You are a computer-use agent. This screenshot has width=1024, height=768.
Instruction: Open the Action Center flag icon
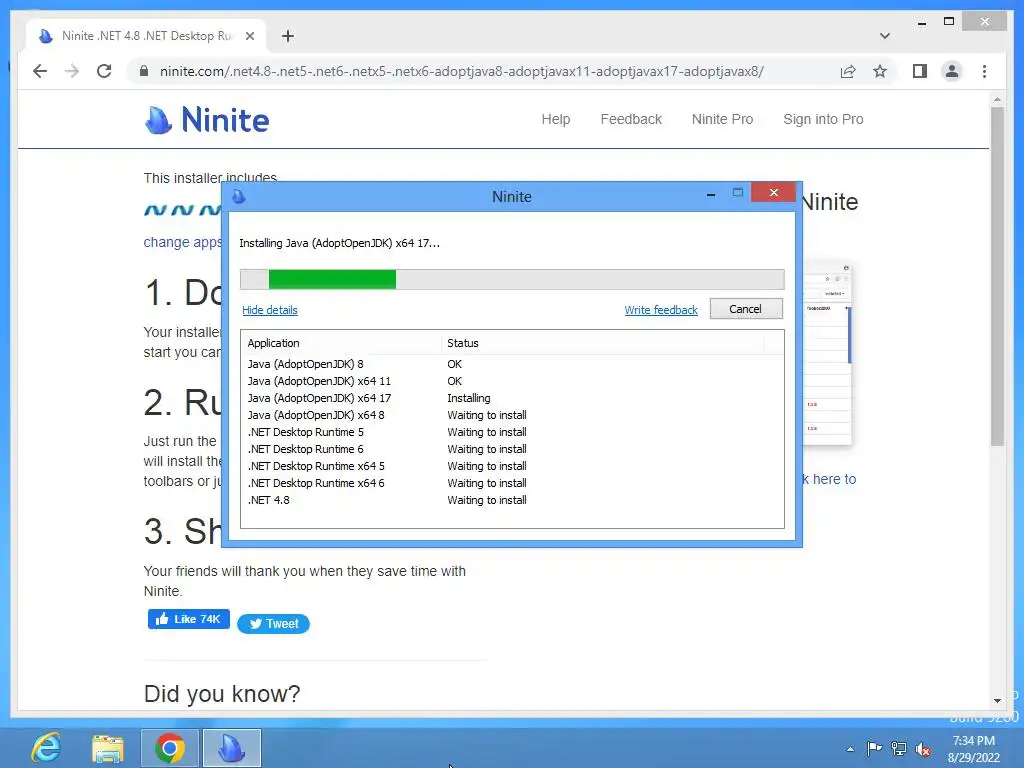point(874,748)
